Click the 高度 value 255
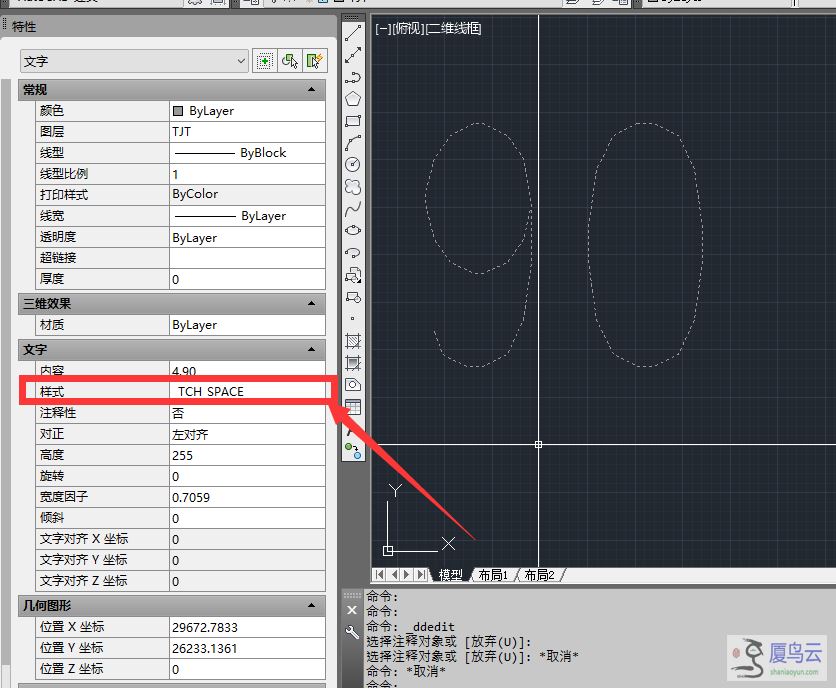 pos(247,455)
